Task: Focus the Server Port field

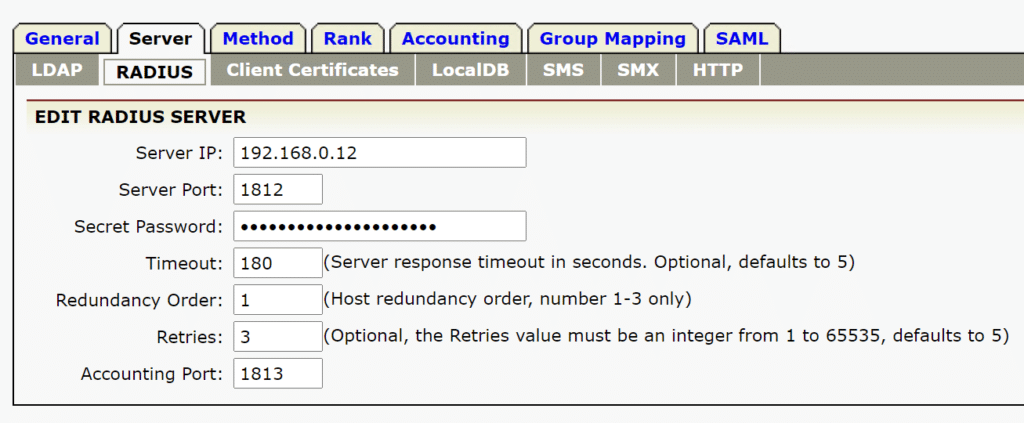Action: (x=277, y=189)
